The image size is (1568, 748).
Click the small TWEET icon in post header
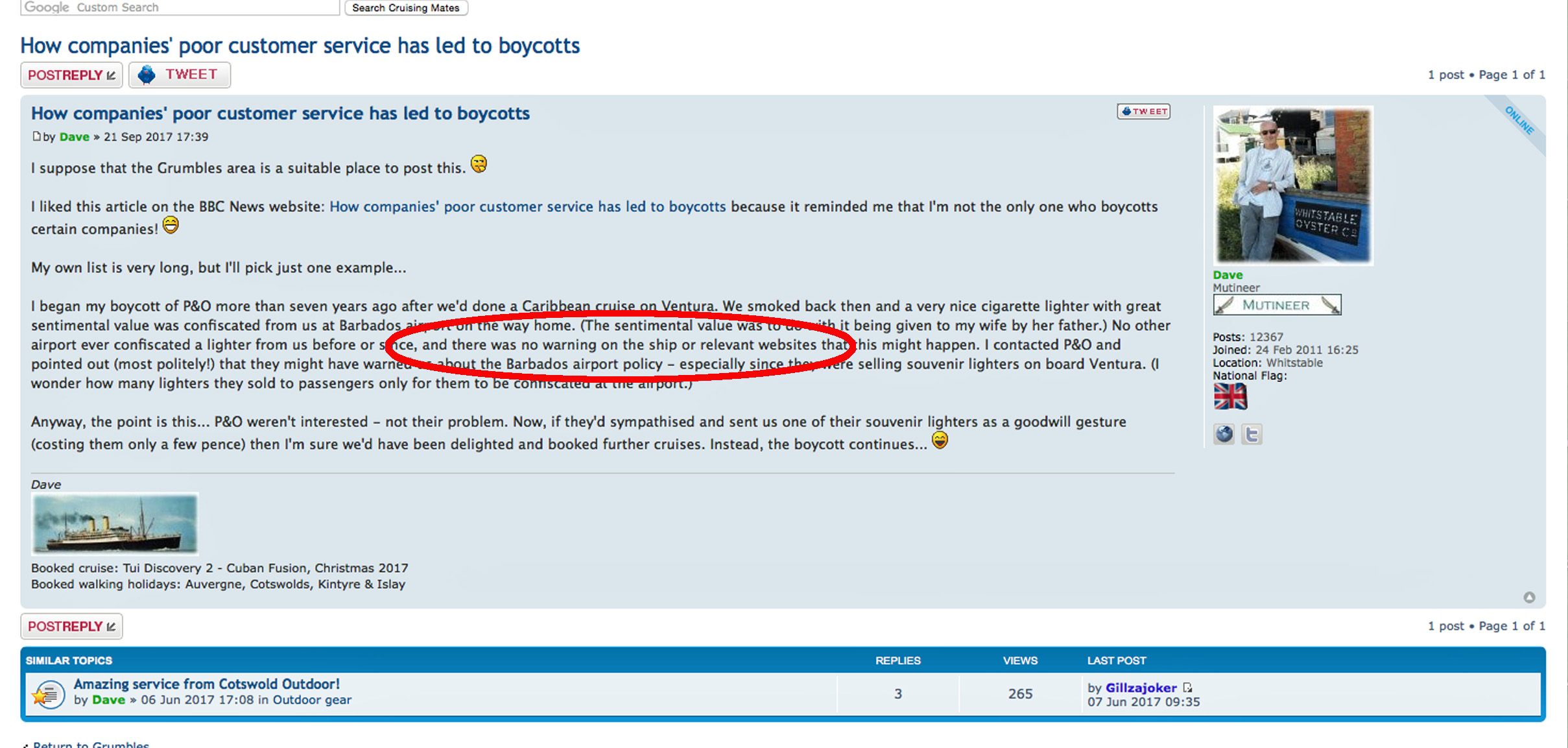click(x=1143, y=112)
